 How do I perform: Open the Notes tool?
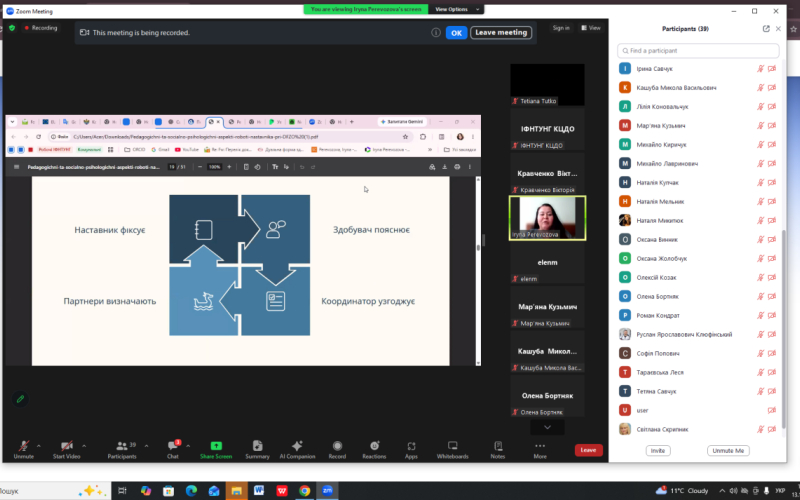coord(497,449)
